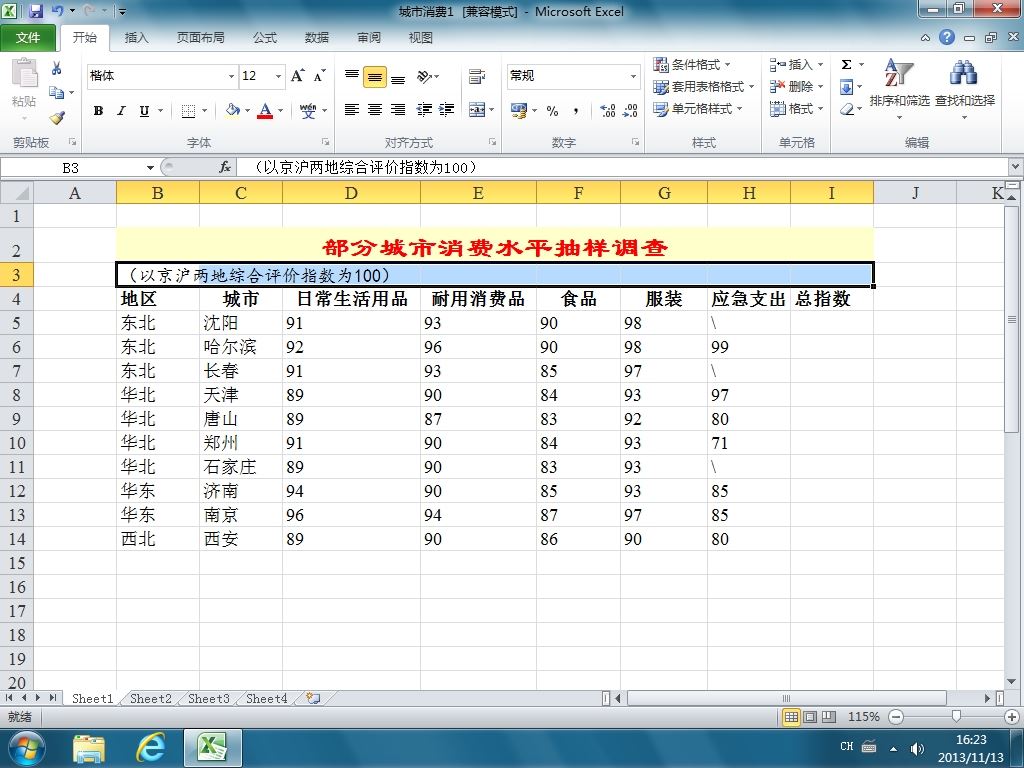Open the File (文件) tab
Viewport: 1024px width, 768px height.
click(x=28, y=38)
